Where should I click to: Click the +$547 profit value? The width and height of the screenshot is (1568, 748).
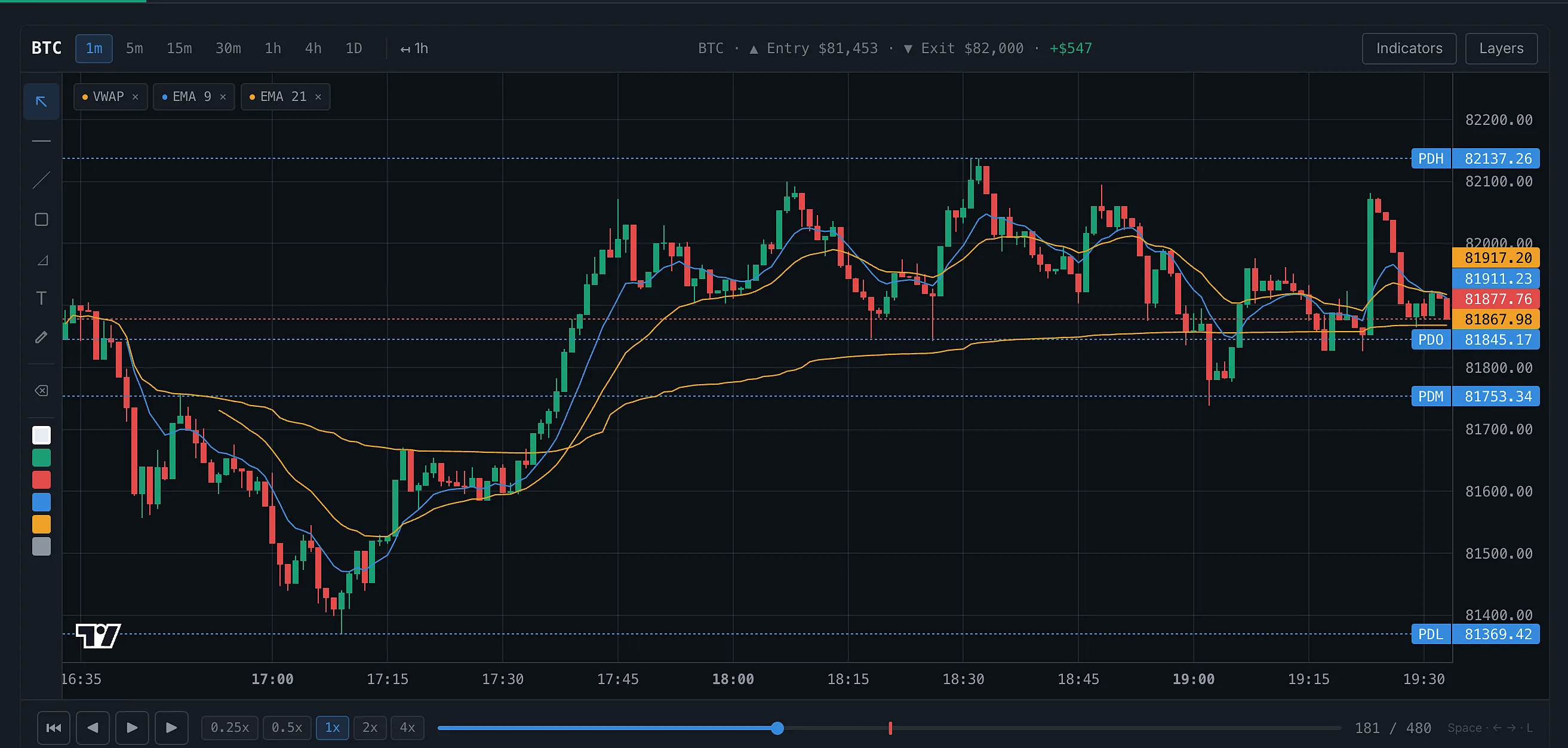click(x=1071, y=49)
